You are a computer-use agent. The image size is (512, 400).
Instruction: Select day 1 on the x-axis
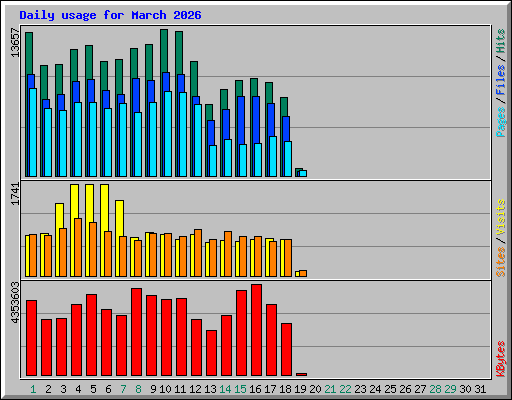33,389
